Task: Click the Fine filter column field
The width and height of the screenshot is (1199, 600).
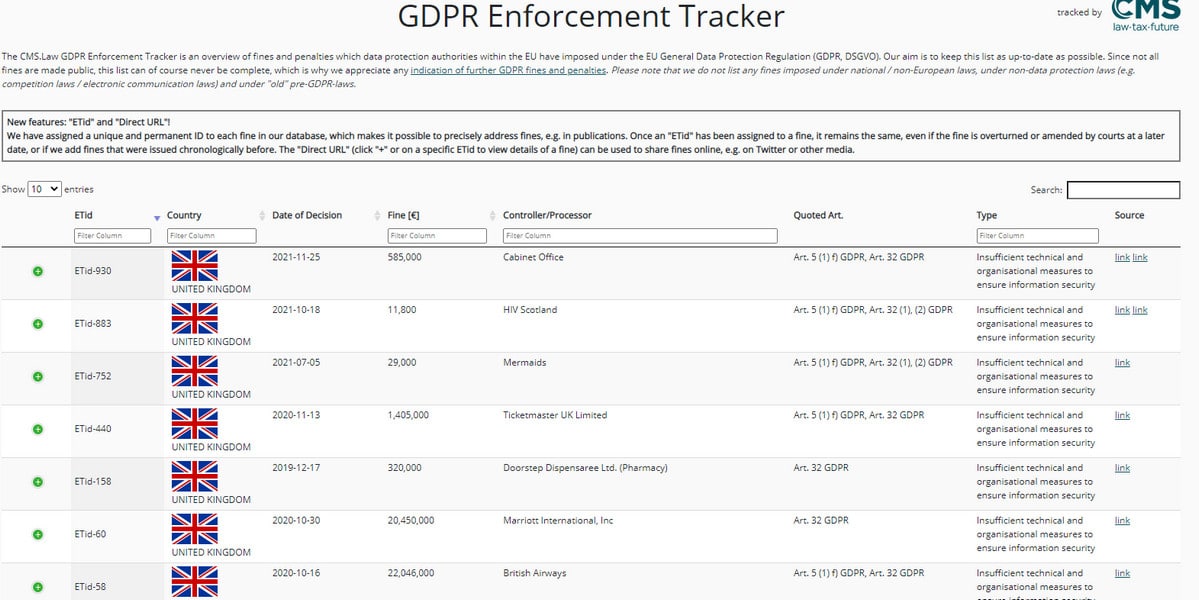Action: click(x=437, y=235)
